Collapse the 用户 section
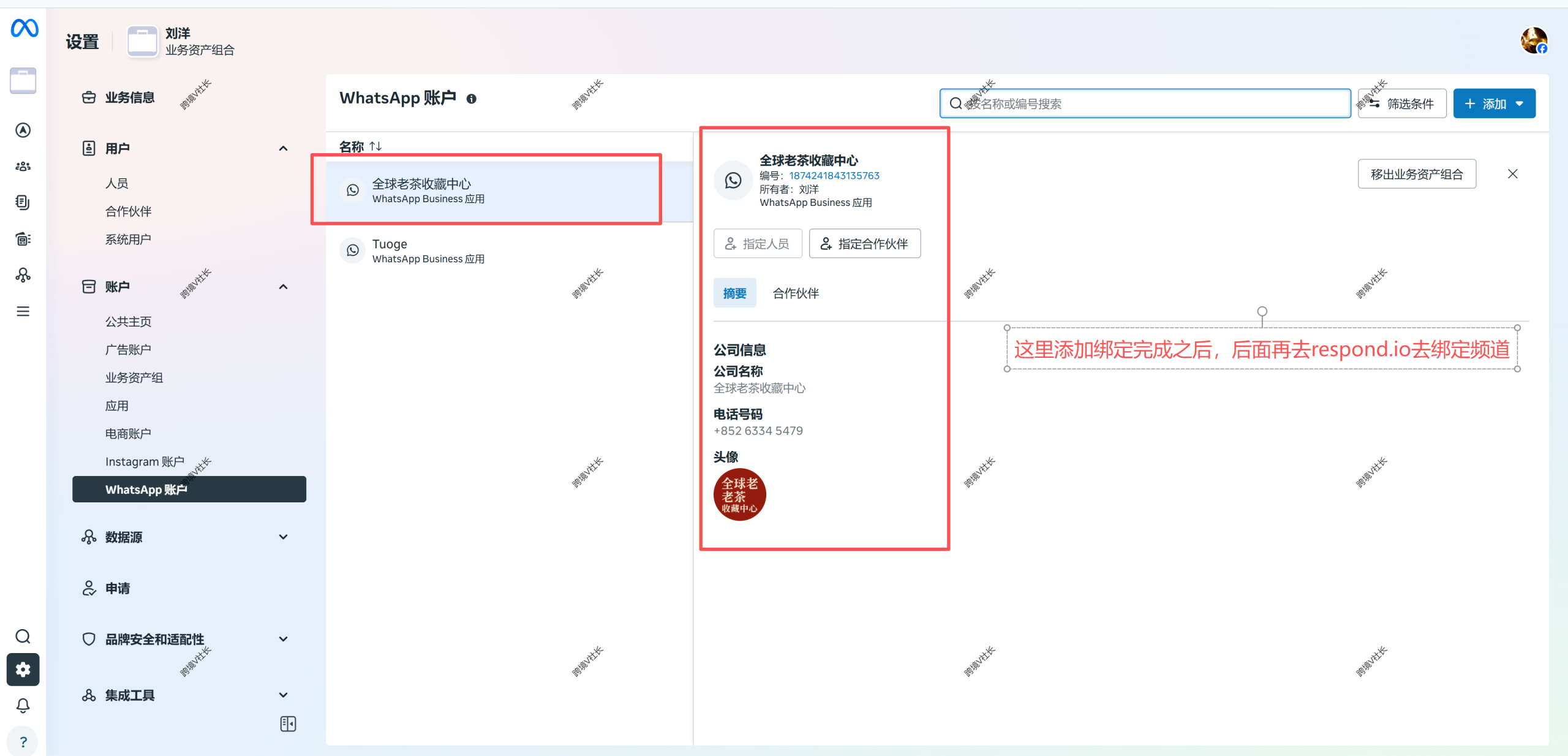Viewport: 1568px width, 756px height. coord(284,148)
